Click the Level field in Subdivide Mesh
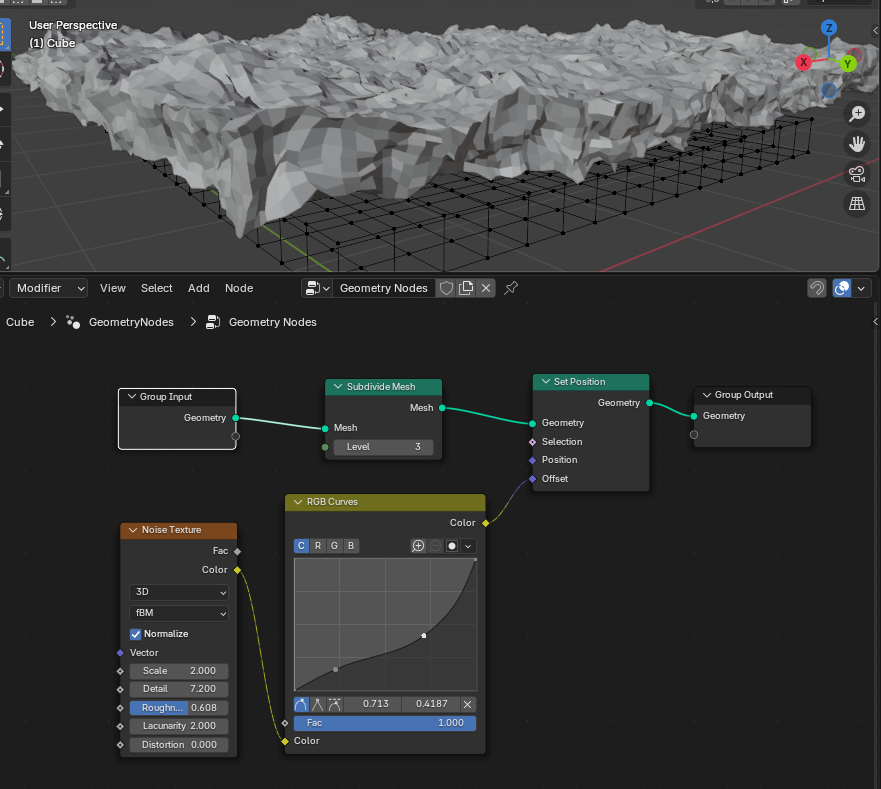Viewport: 881px width, 789px height. (x=384, y=447)
